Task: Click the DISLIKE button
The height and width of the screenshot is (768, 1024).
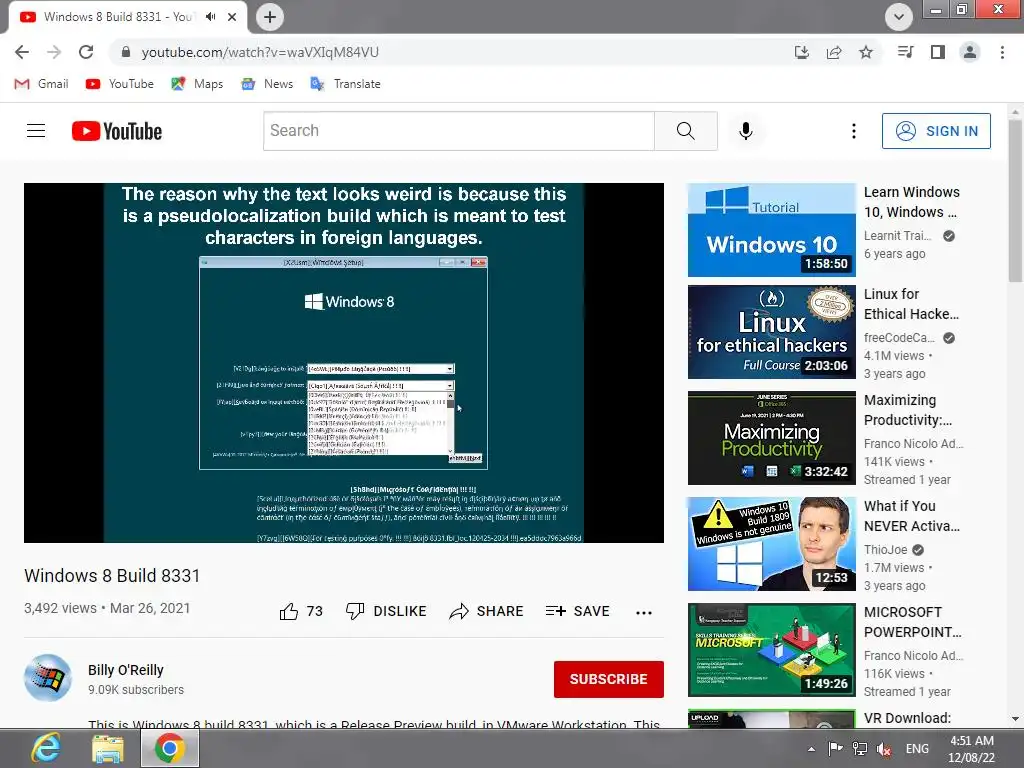Action: coord(386,611)
